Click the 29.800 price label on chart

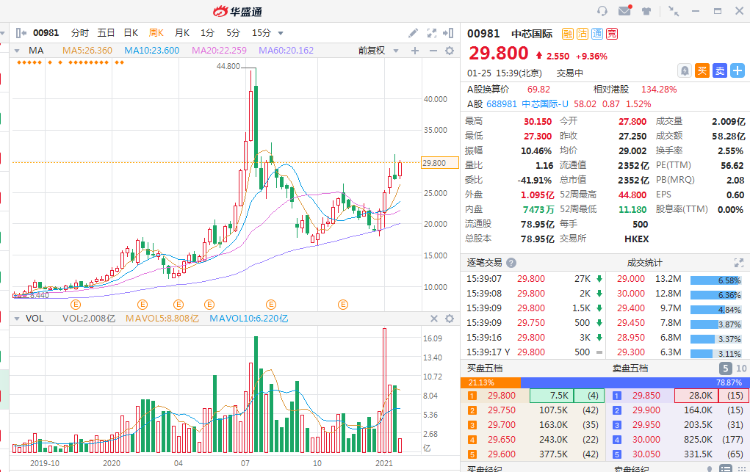439,163
